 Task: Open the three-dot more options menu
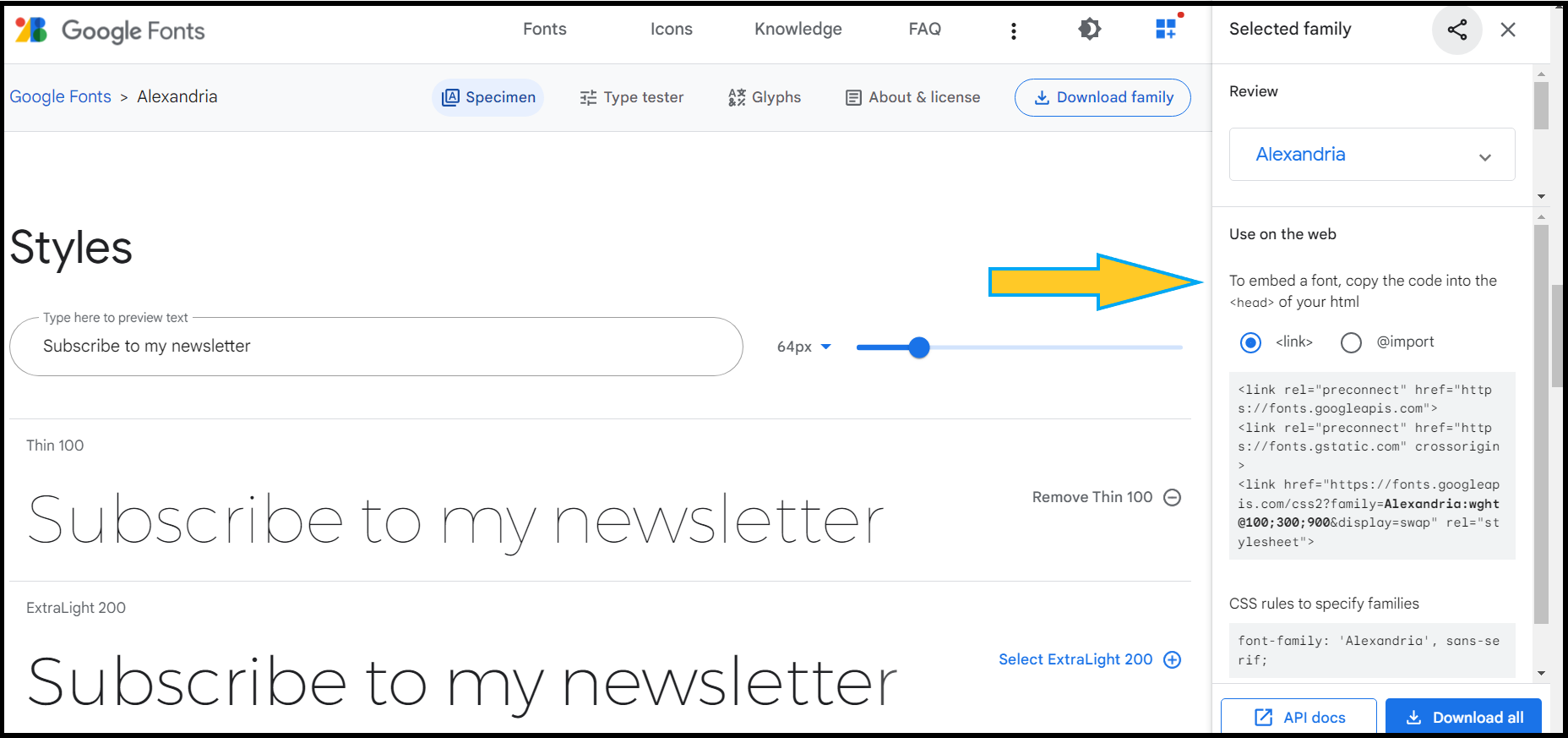1013,30
